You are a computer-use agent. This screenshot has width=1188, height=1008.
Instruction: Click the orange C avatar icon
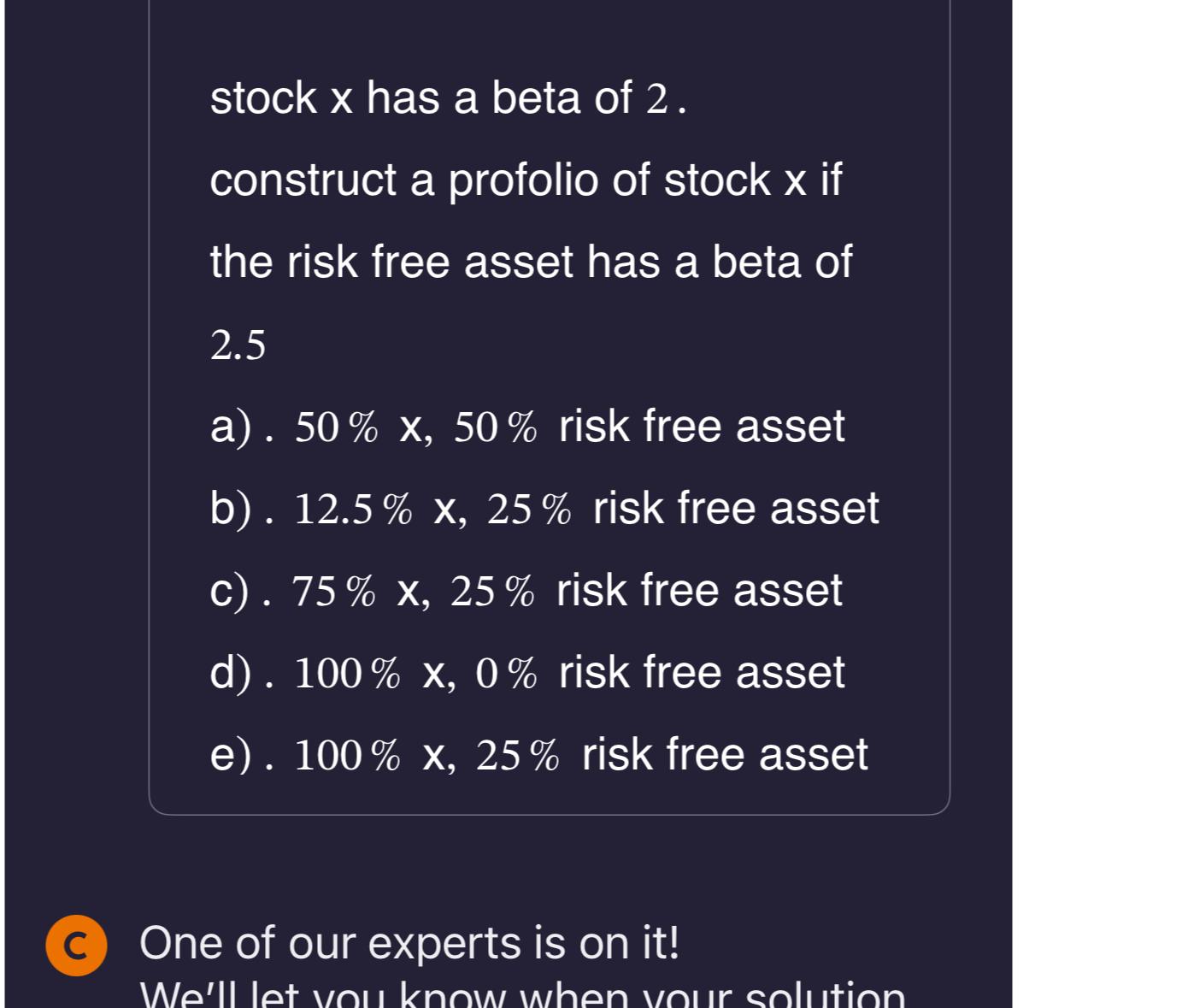(76, 945)
